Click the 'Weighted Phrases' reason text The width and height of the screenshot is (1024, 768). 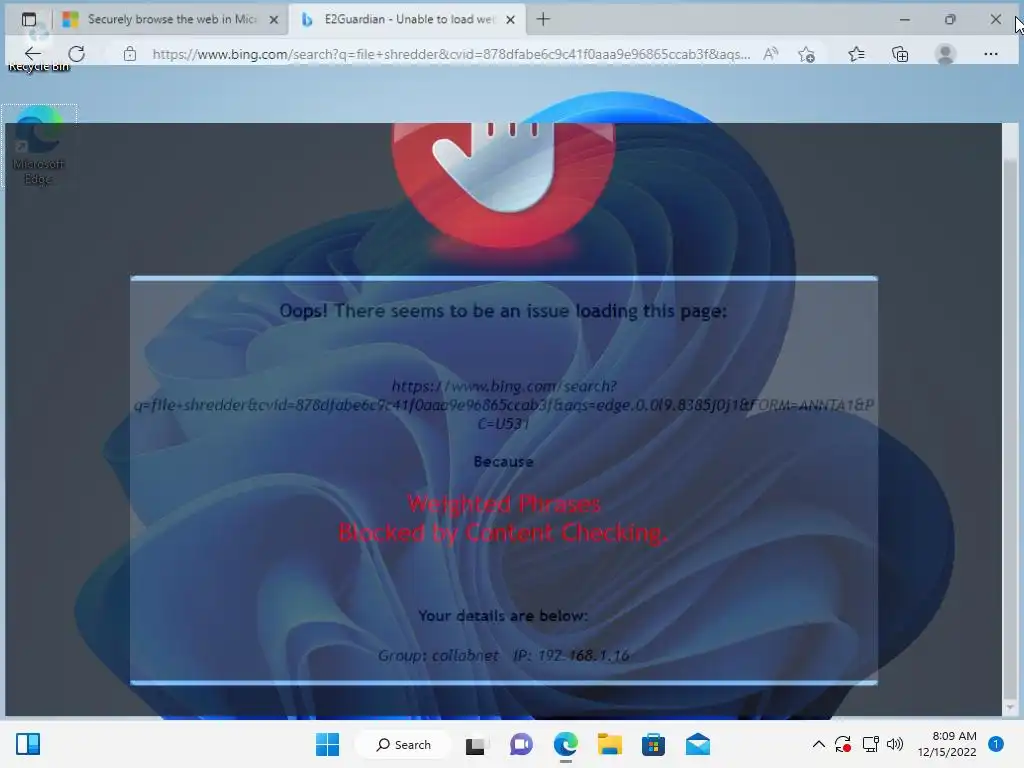(504, 504)
